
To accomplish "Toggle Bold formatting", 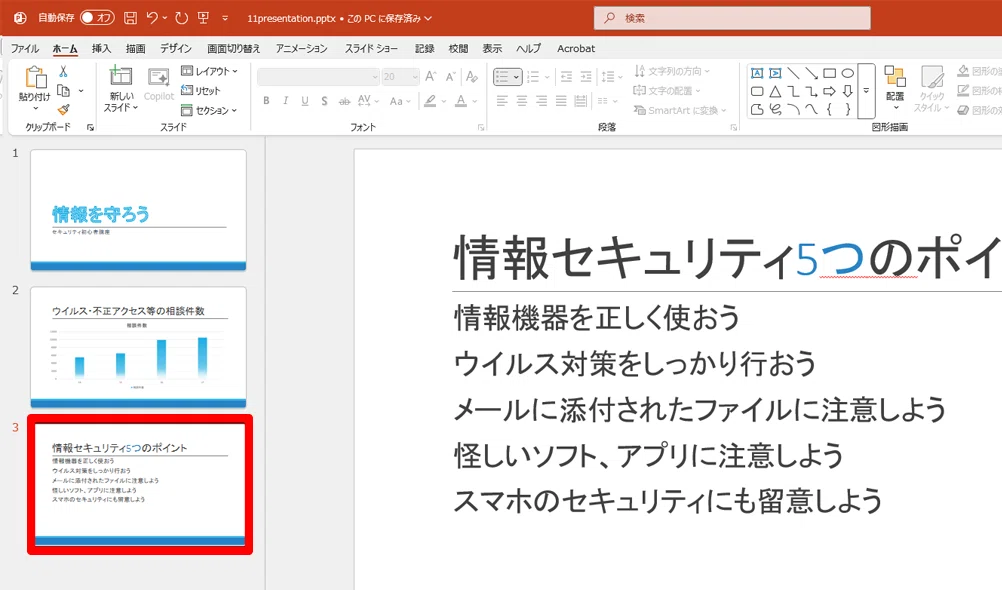I will [266, 101].
